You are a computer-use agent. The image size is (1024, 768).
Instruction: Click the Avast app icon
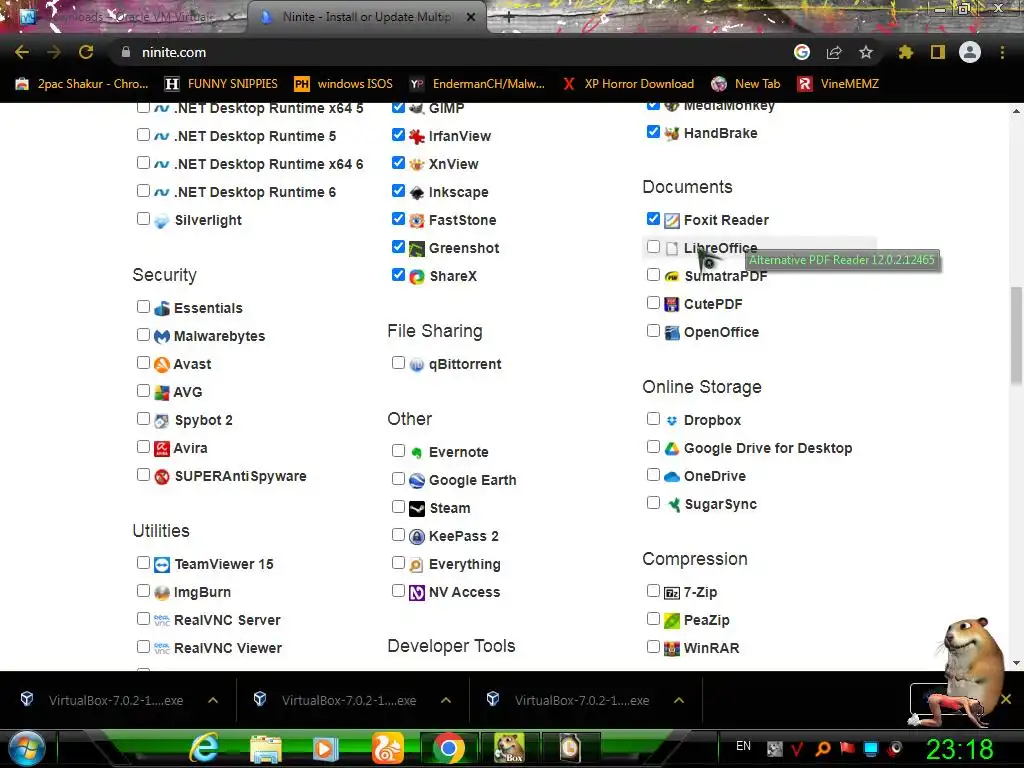[162, 364]
